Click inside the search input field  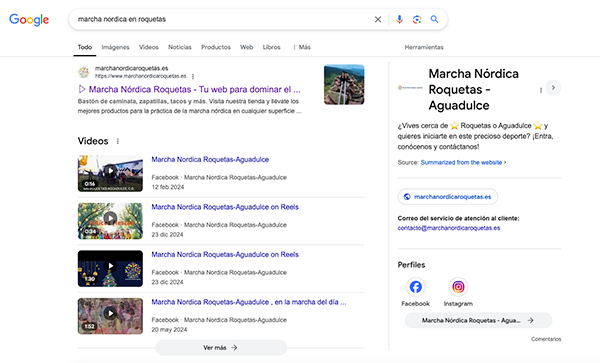coord(222,20)
